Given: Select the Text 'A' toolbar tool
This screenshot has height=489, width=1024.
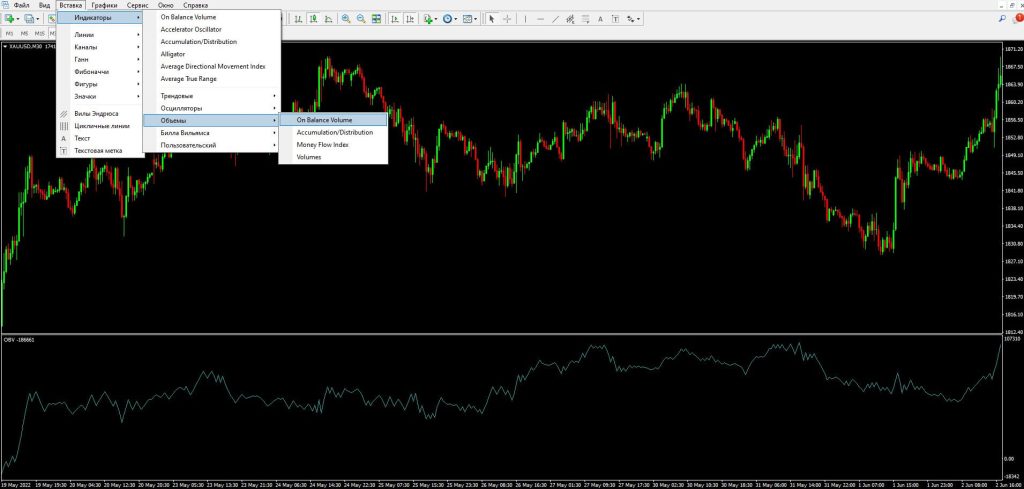Looking at the screenshot, I should click(x=600, y=19).
